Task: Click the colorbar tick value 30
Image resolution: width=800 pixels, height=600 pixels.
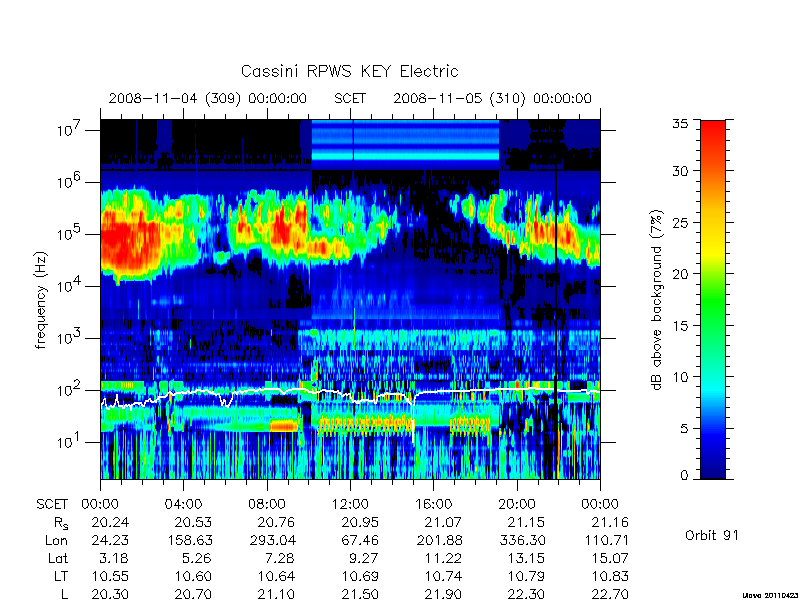Action: point(680,171)
